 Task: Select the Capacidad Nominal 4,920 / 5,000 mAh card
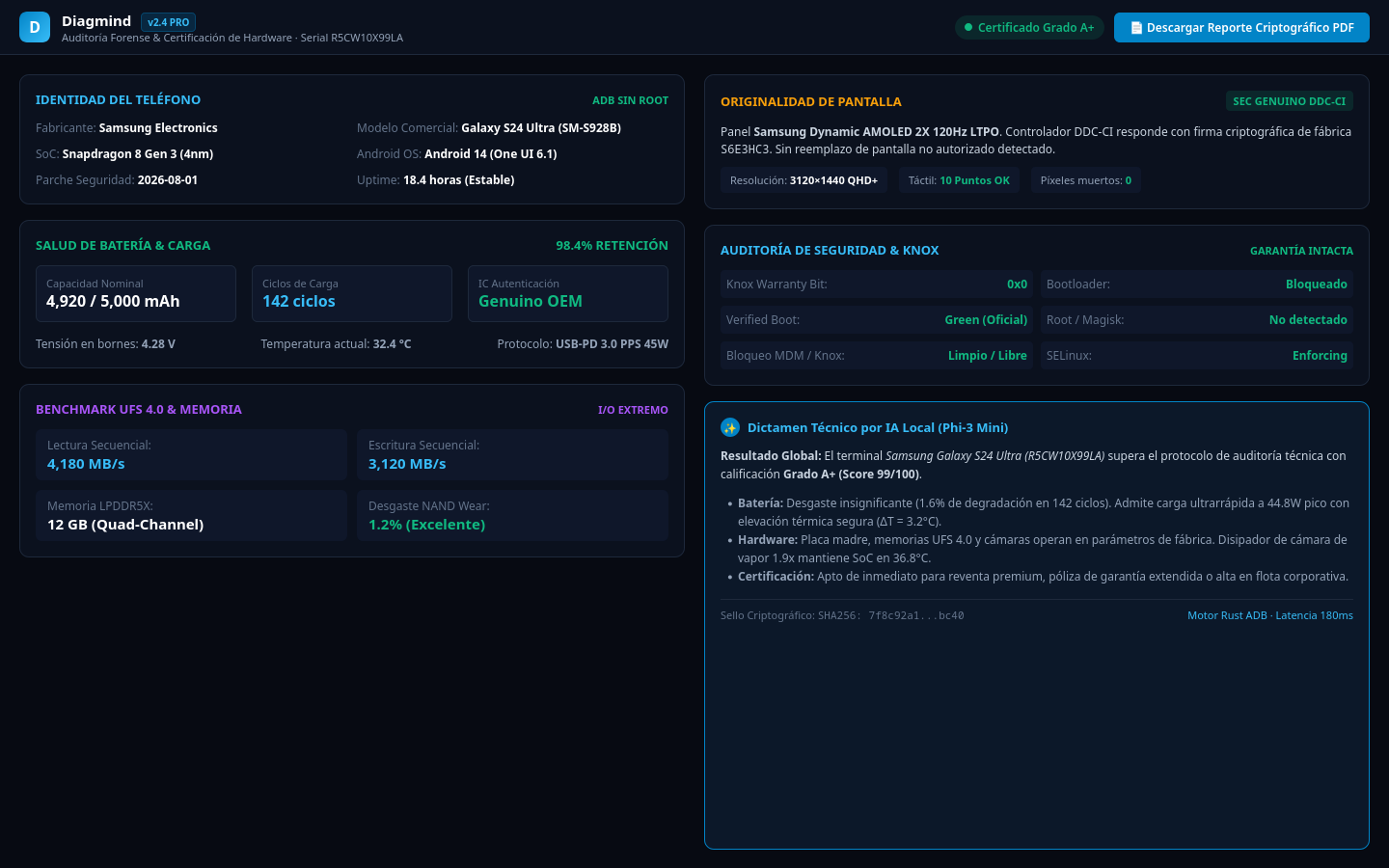tap(136, 293)
